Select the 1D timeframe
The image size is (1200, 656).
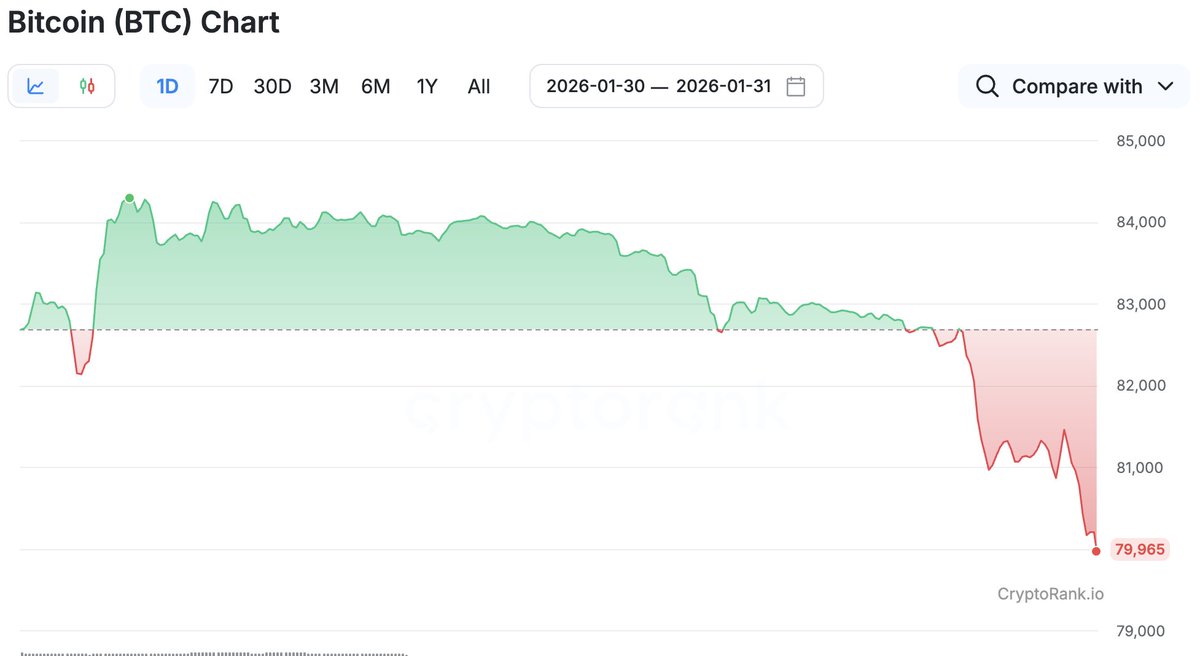(167, 86)
